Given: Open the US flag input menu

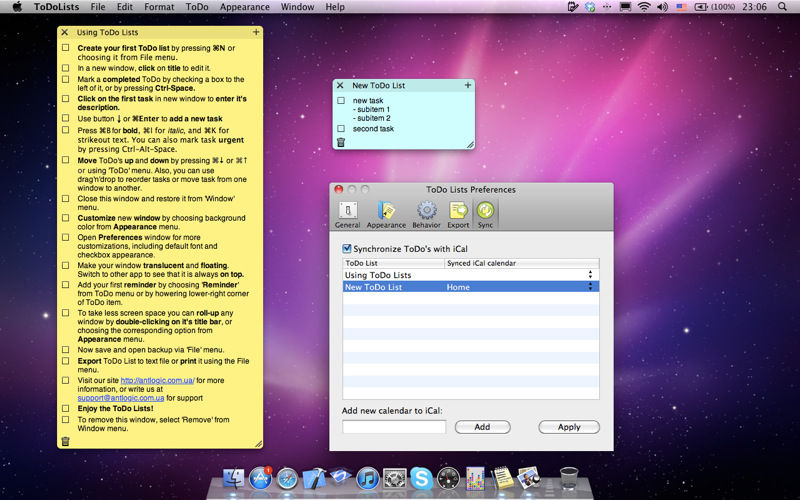Looking at the screenshot, I should point(682,7).
